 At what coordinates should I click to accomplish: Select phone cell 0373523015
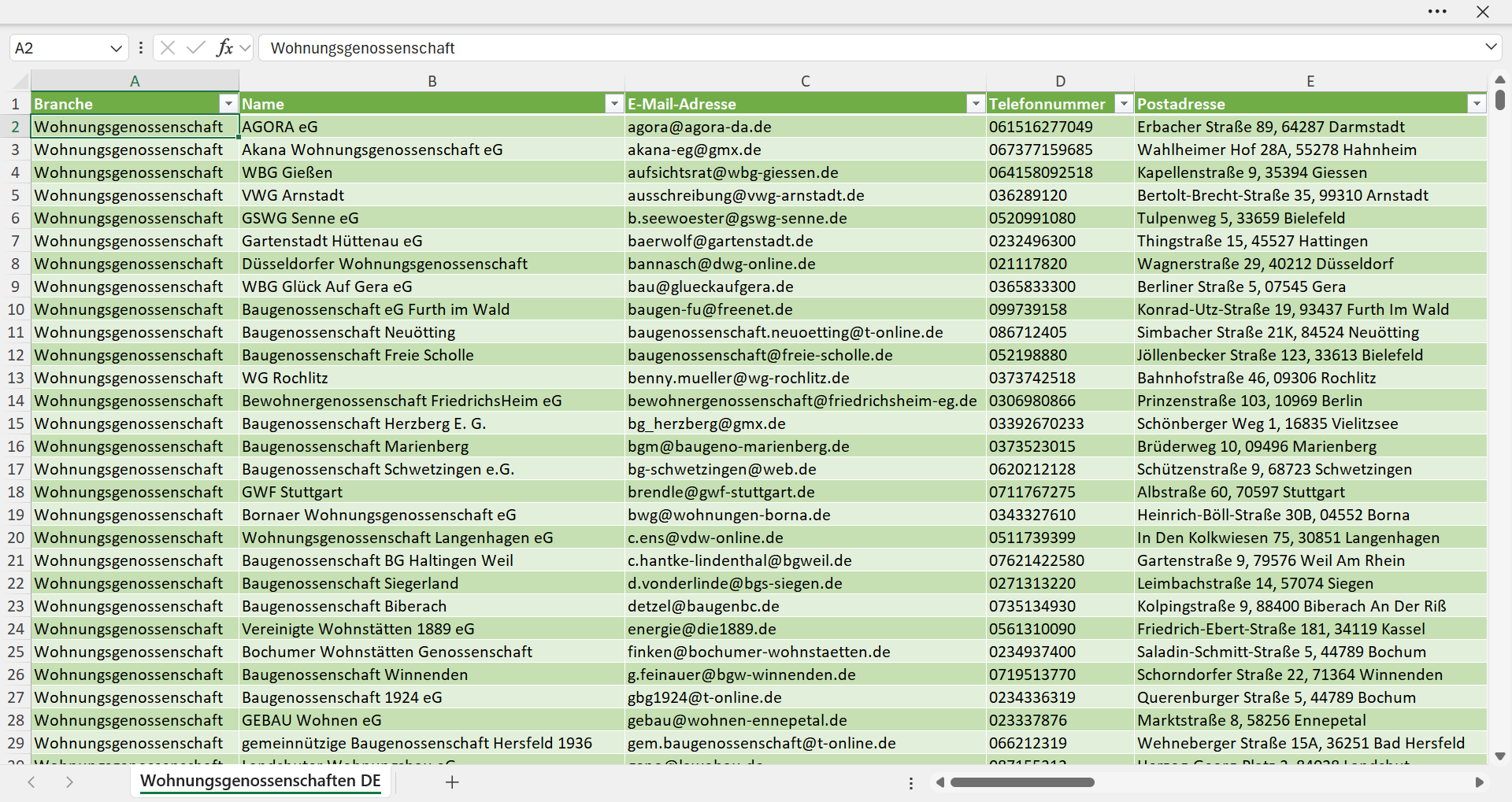pos(1060,446)
